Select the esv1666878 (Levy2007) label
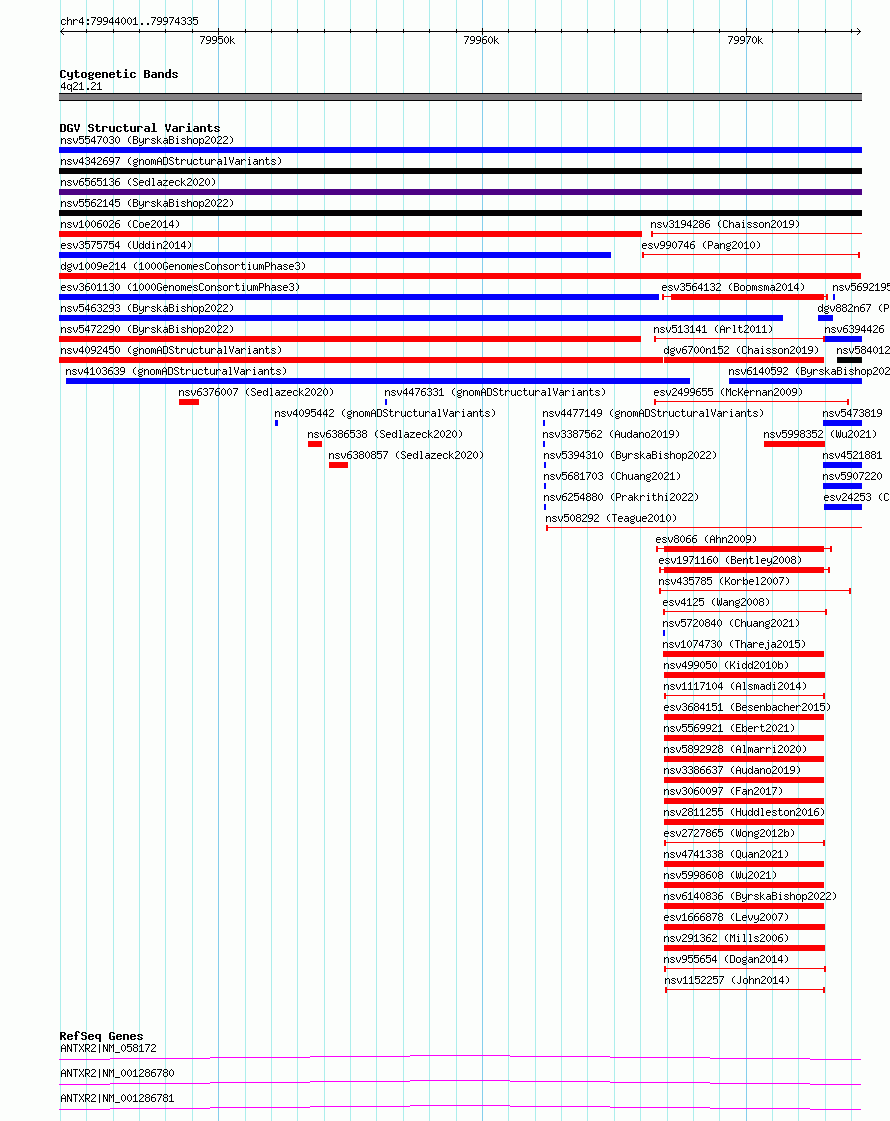This screenshot has height=1121, width=890. pos(726,917)
